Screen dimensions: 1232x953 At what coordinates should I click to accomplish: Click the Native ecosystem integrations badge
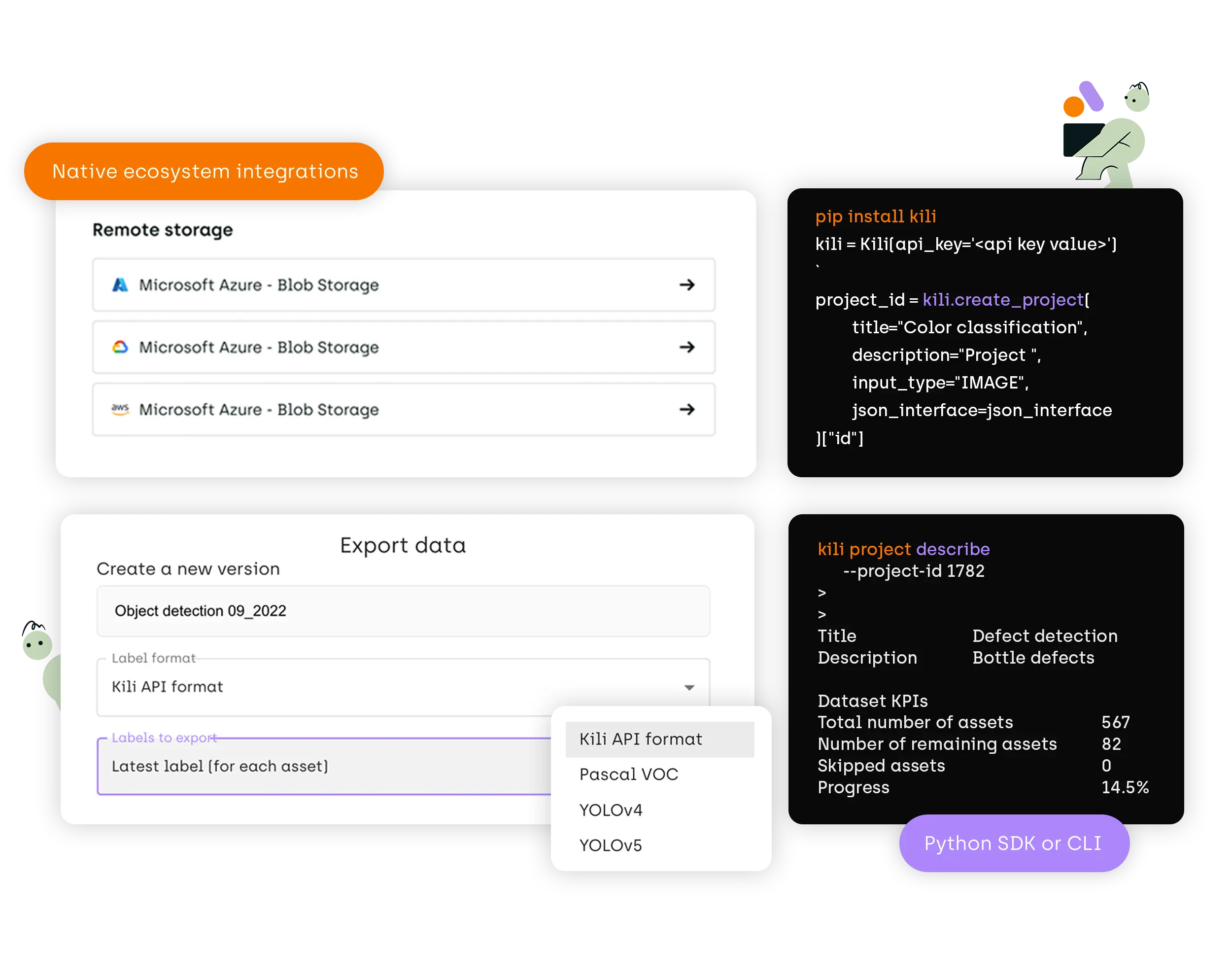204,171
